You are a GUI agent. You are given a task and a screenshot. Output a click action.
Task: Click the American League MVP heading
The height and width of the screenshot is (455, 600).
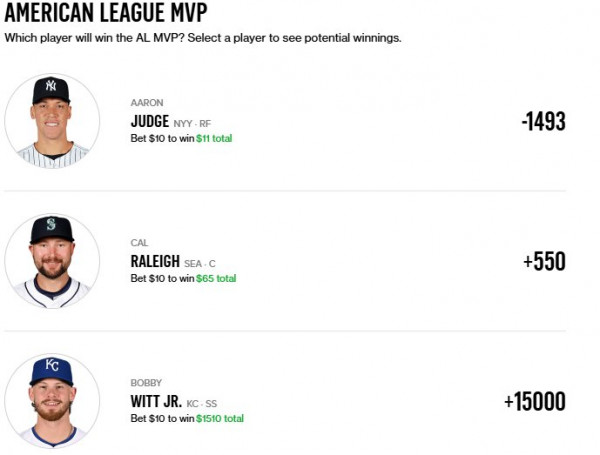click(x=106, y=12)
